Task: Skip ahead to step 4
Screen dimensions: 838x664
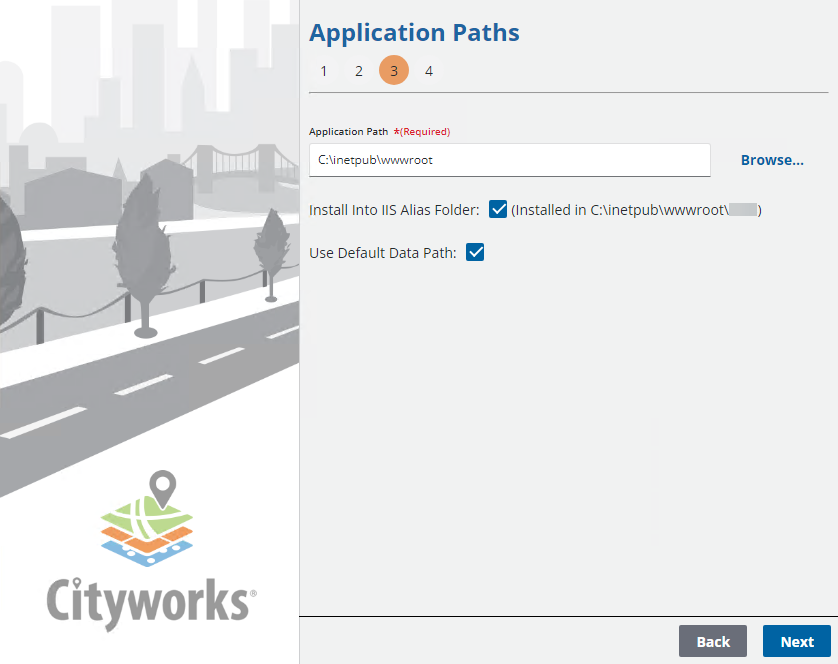Action: click(429, 71)
